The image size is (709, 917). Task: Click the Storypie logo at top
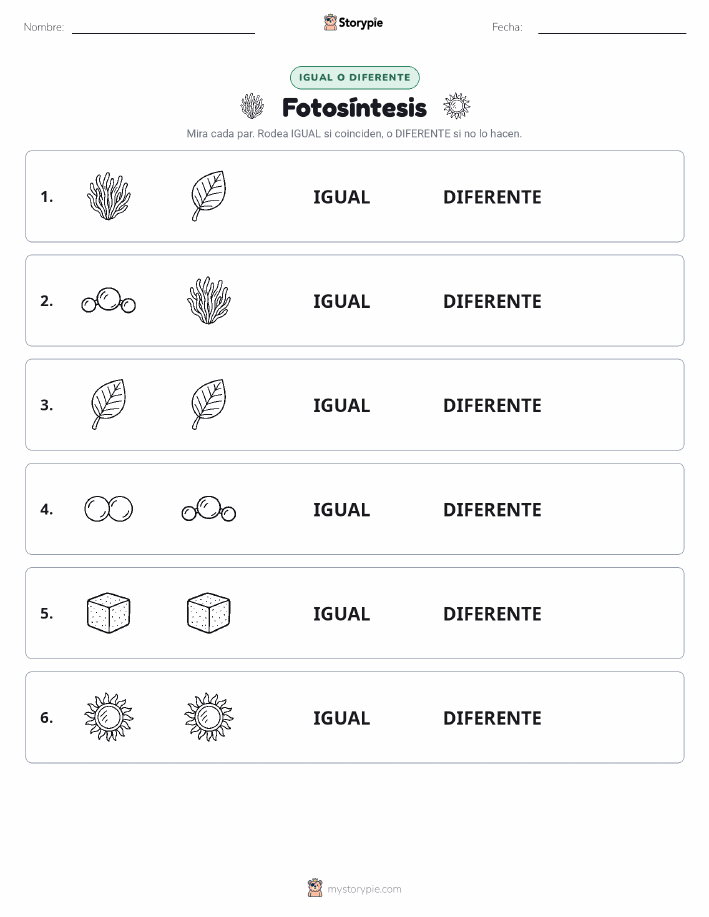[x=353, y=23]
